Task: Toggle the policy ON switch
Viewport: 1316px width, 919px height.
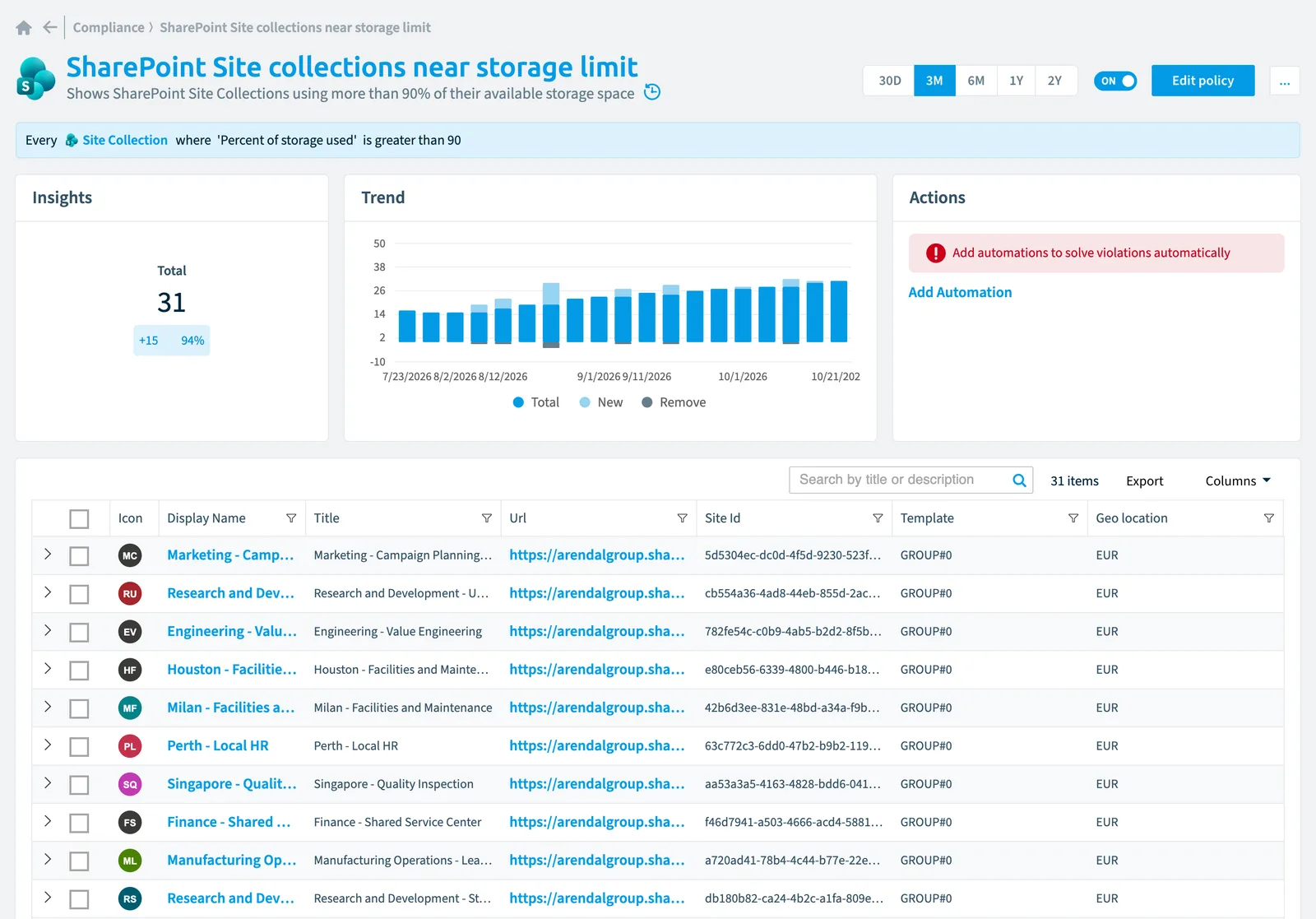Action: 1115,81
